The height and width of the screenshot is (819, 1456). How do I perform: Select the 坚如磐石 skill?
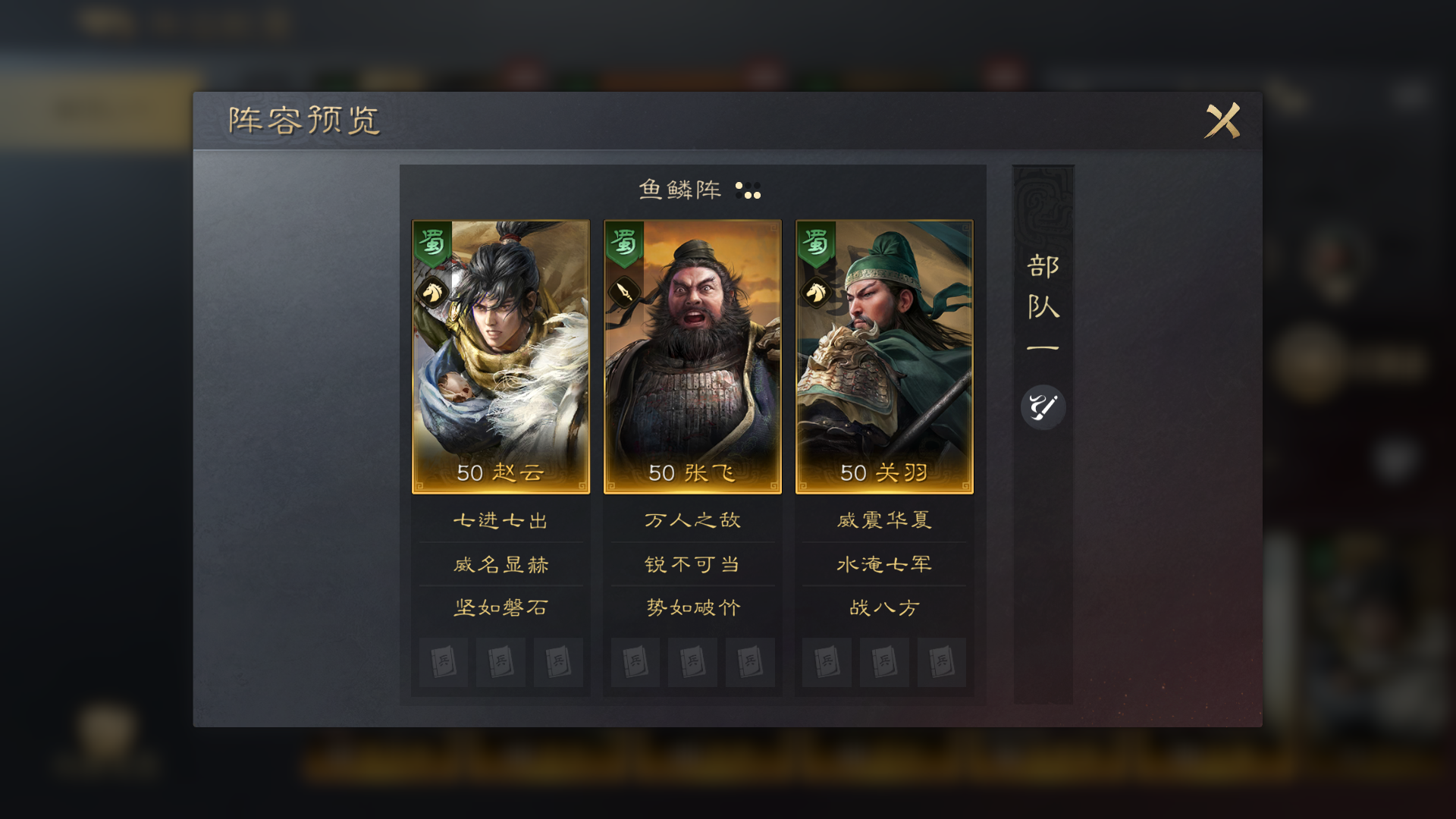click(500, 607)
